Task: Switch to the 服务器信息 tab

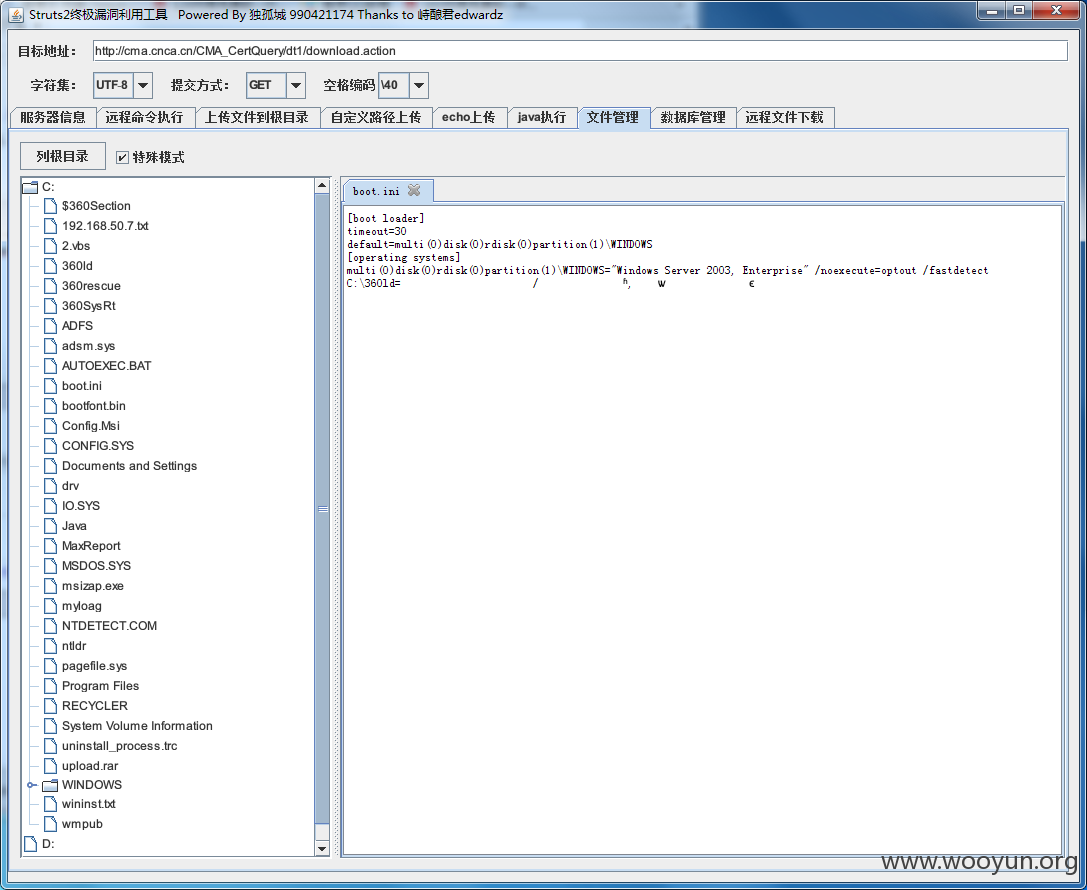Action: point(53,117)
